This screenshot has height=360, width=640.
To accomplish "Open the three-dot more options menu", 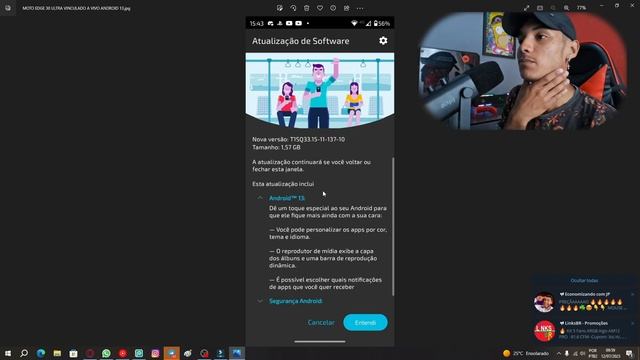I will coord(360,8).
